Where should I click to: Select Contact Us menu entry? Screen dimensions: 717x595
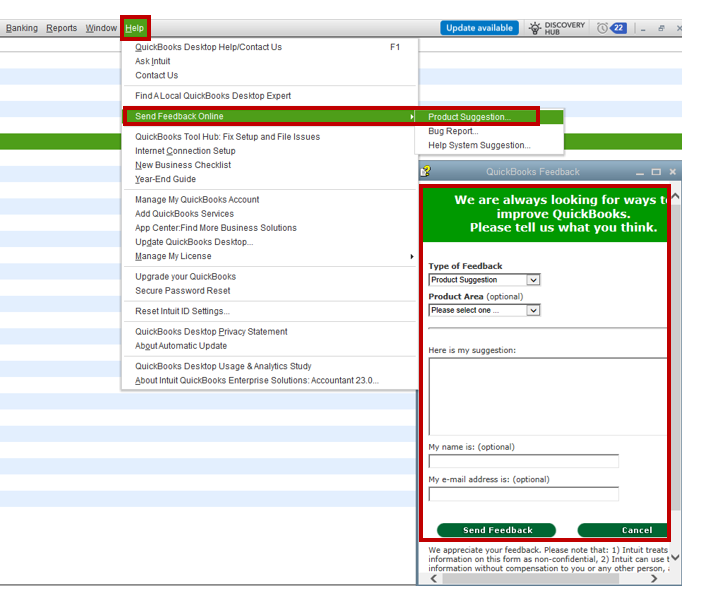pyautogui.click(x=270, y=75)
